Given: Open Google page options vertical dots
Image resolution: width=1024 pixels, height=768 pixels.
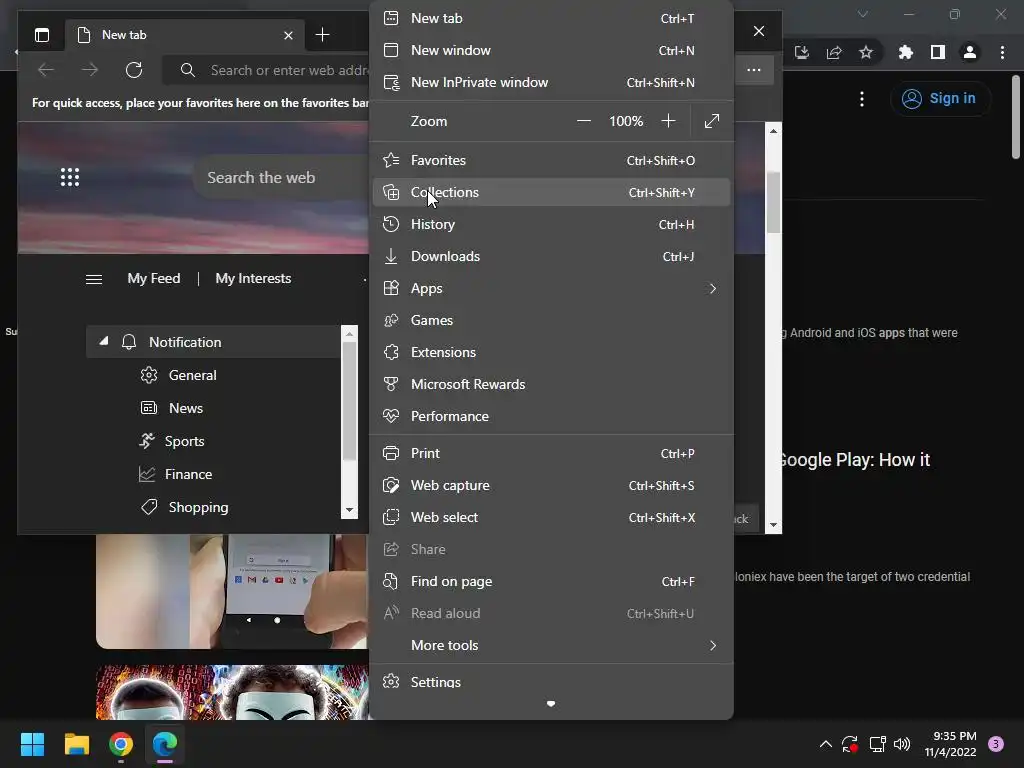Looking at the screenshot, I should click(862, 99).
